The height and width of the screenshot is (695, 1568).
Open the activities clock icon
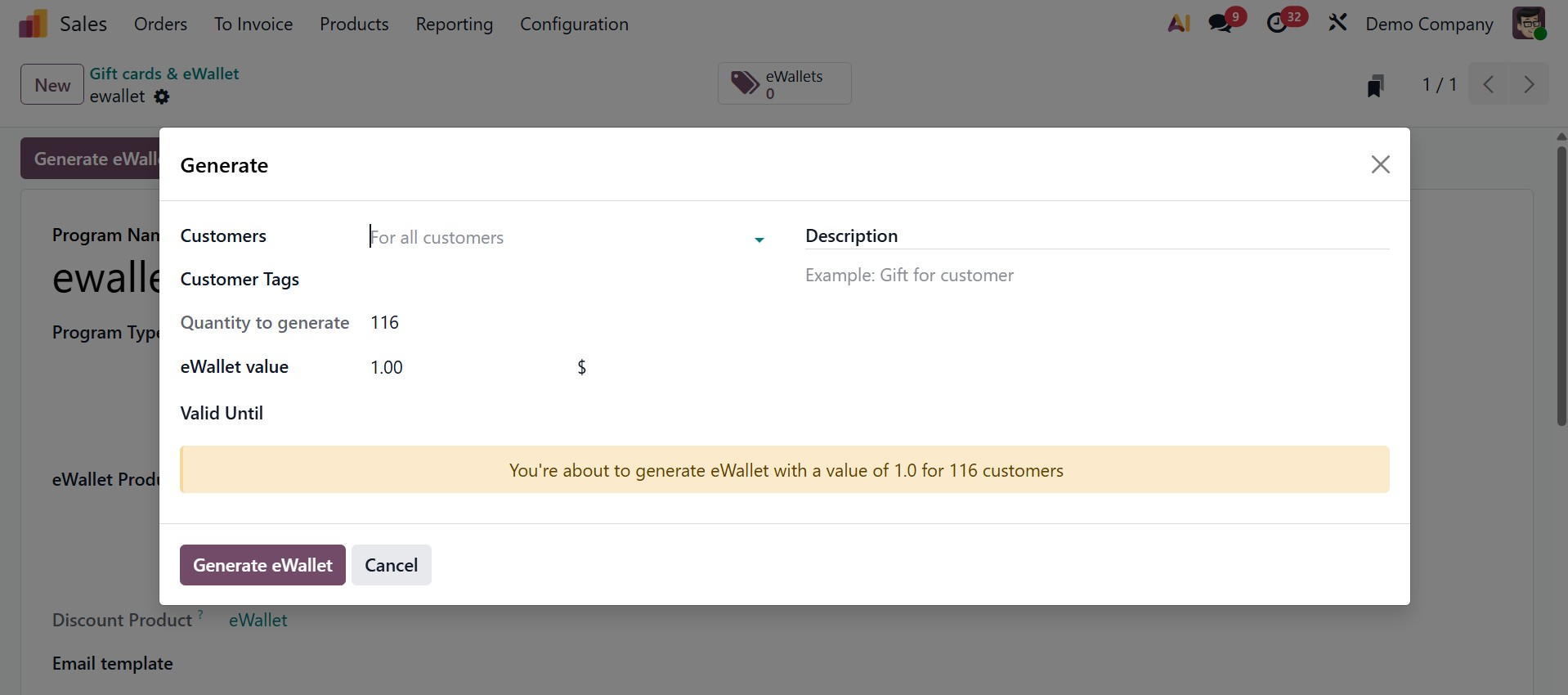point(1277,24)
